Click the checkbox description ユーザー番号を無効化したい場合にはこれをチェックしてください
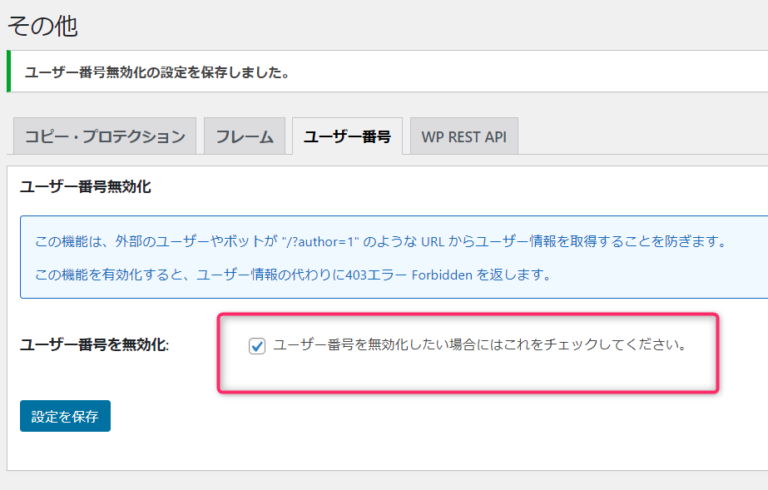The height and width of the screenshot is (490, 768). click(480, 344)
